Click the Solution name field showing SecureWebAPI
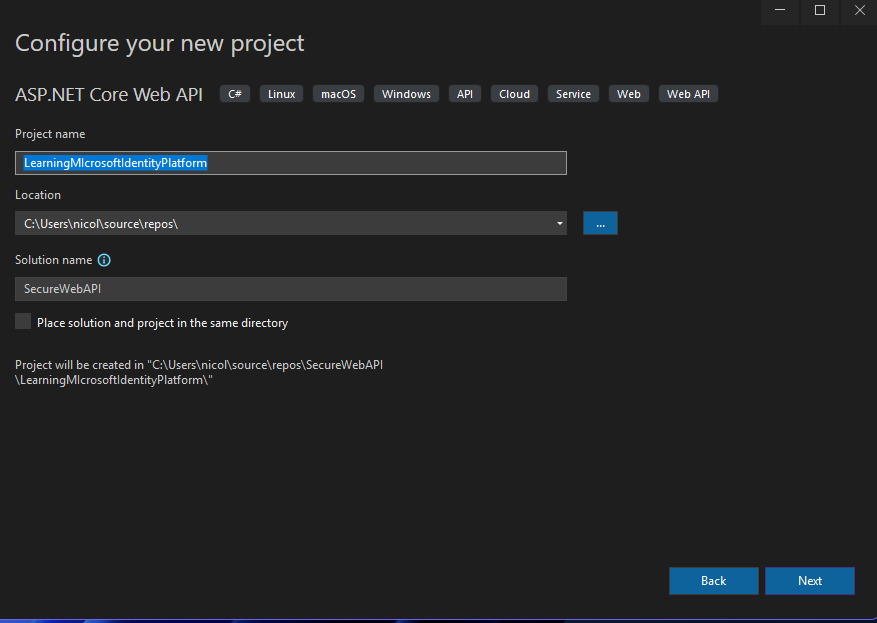 [x=290, y=289]
